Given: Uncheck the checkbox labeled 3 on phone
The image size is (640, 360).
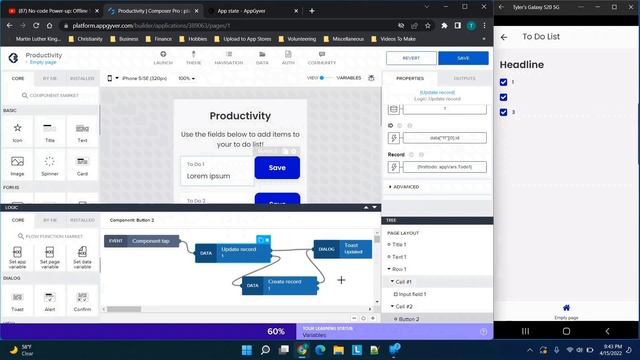Looking at the screenshot, I should coord(503,112).
